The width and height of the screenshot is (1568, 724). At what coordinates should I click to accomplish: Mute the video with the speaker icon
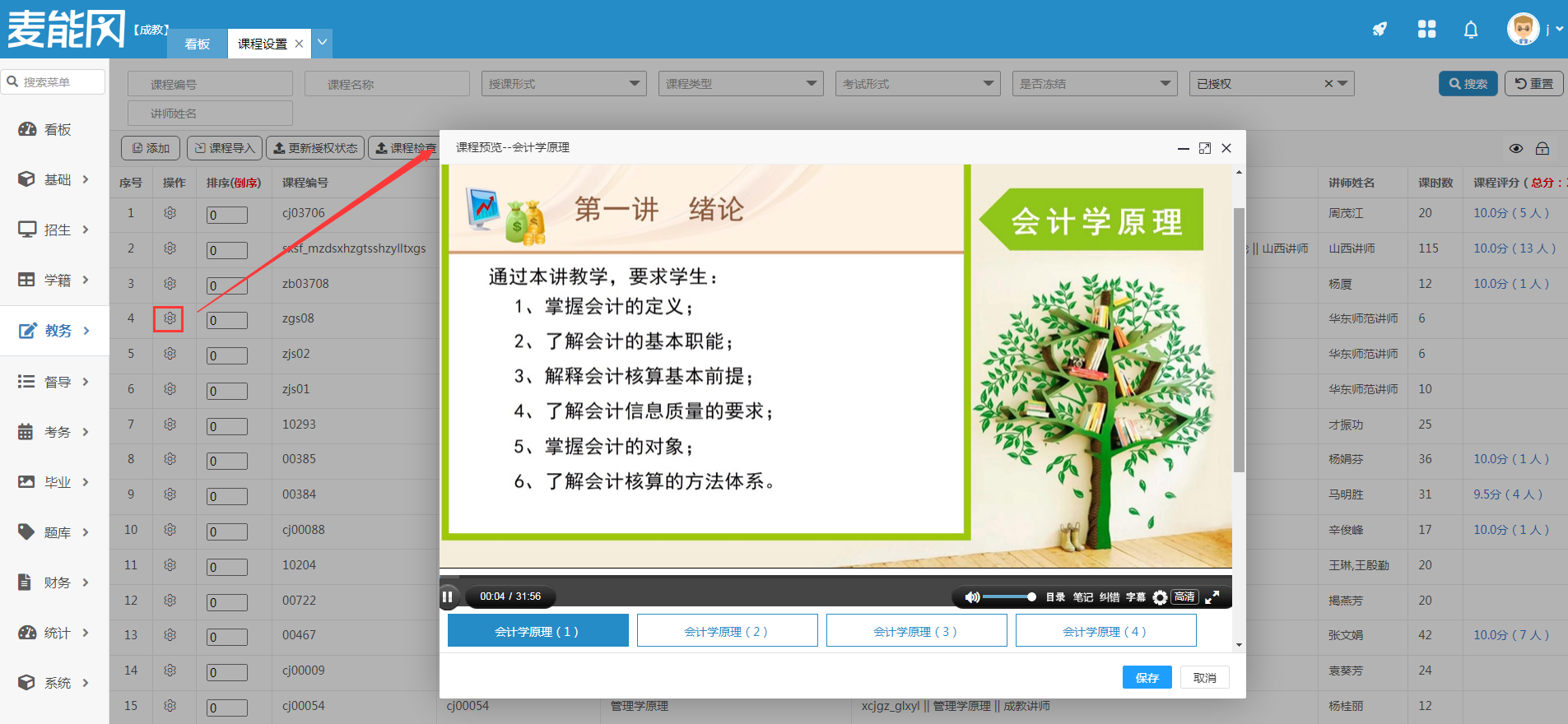(971, 597)
